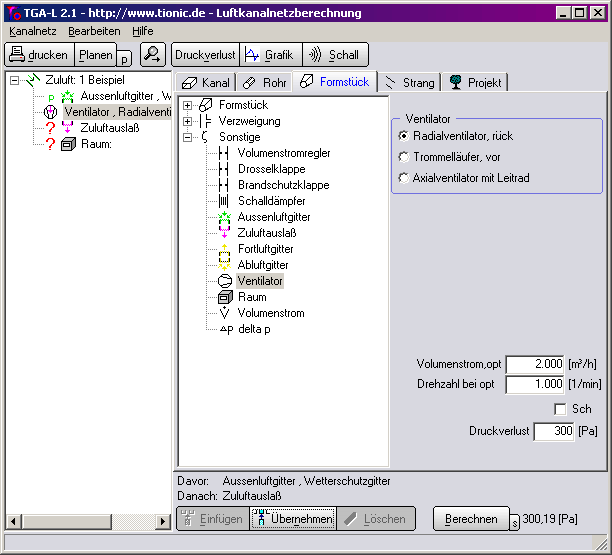Click the magnifier search icon in toolbar
Image resolution: width=612 pixels, height=555 pixels.
click(152, 55)
